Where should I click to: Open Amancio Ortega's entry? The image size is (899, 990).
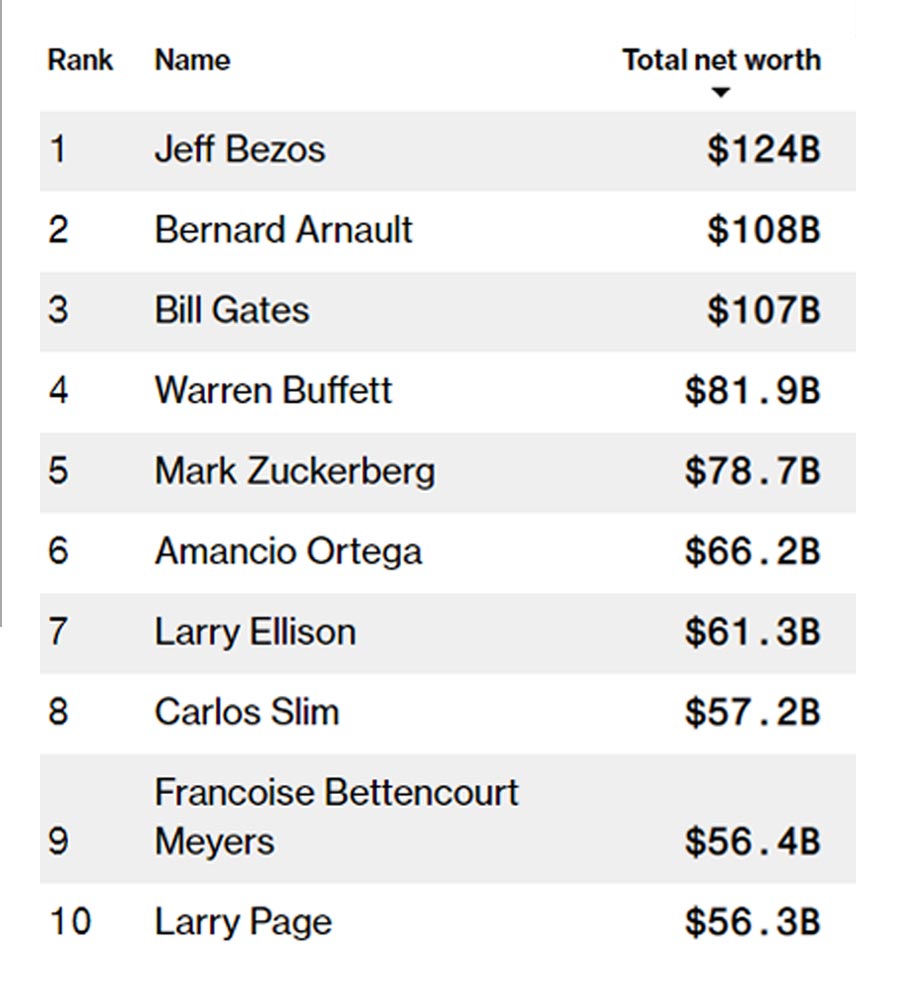point(288,551)
